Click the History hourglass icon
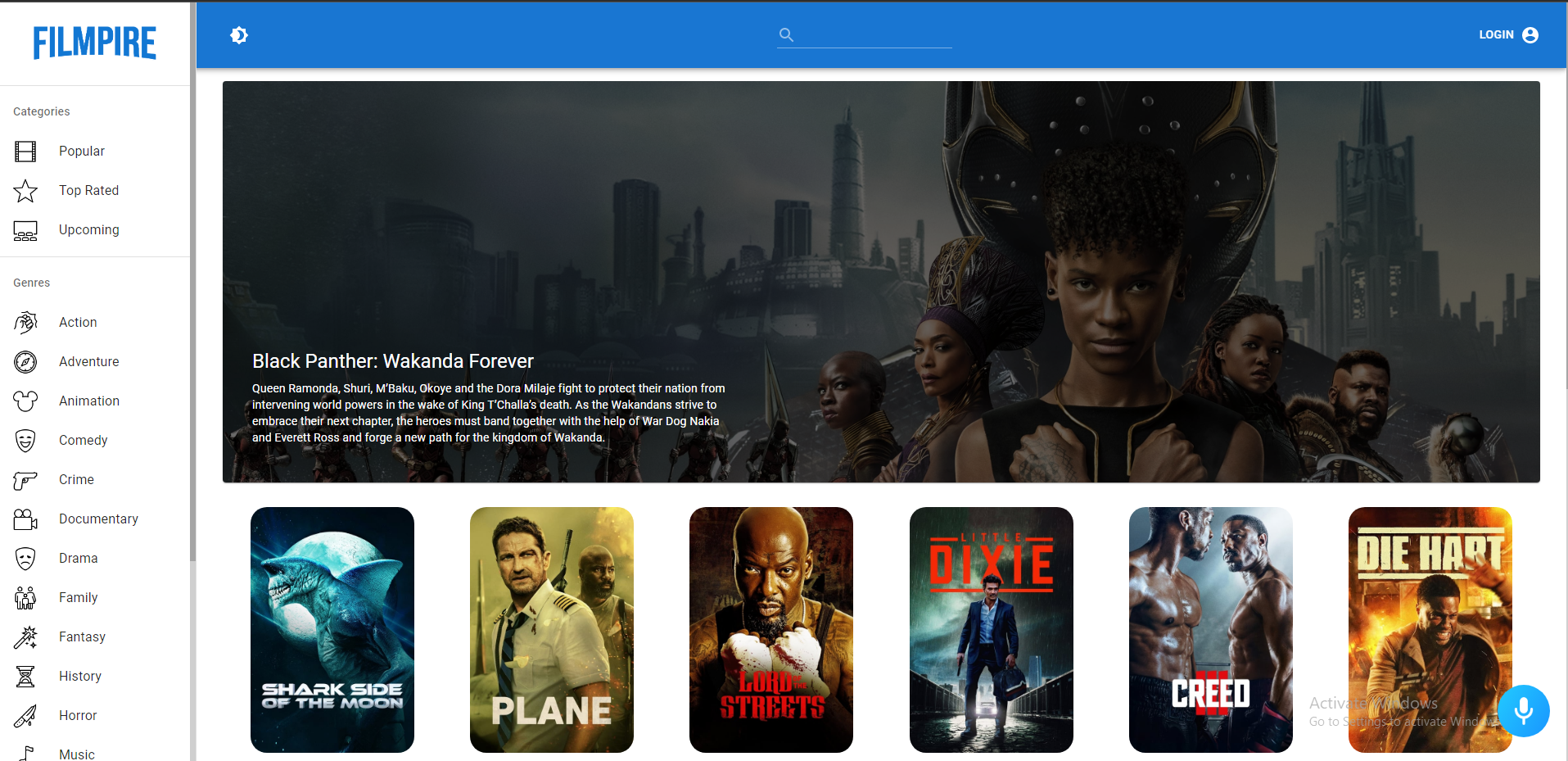1568x761 pixels. click(25, 676)
